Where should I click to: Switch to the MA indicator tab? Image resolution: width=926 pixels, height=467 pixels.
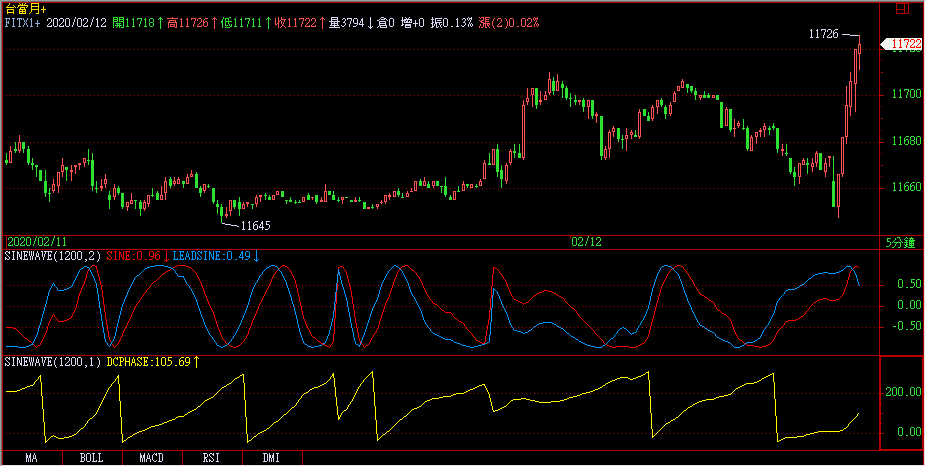pos(32,458)
